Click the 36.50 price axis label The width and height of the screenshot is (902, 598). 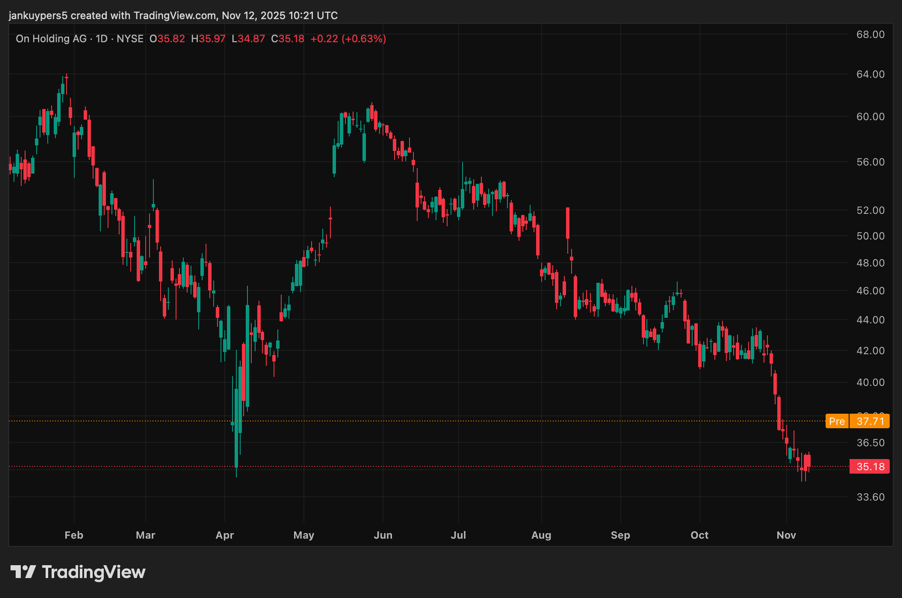coord(870,443)
